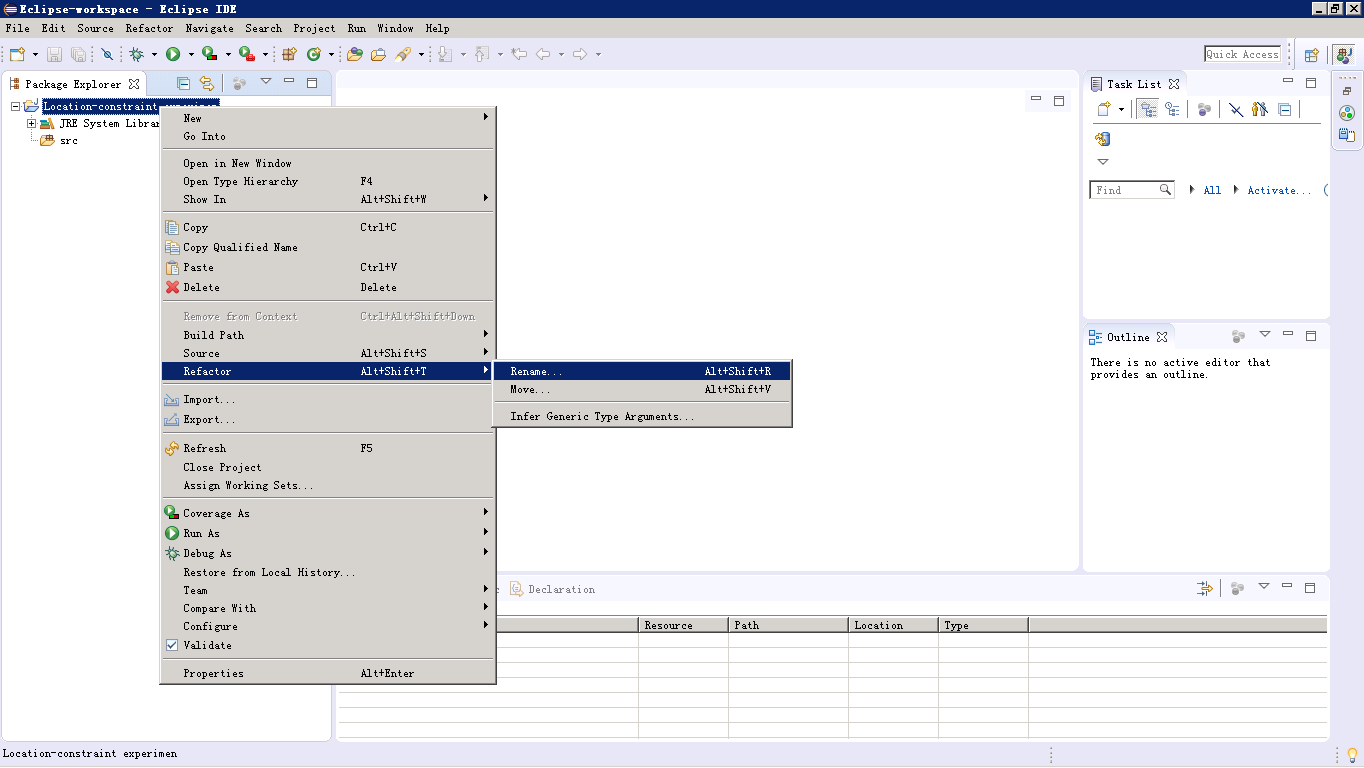
Task: Click the green Run button icon
Action: 173,54
